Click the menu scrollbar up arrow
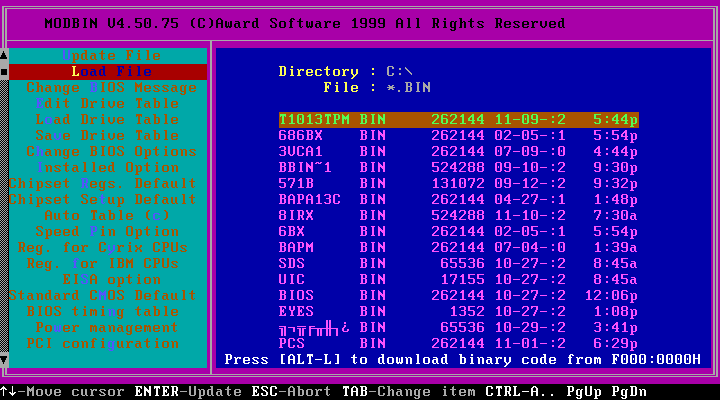The height and width of the screenshot is (400, 720). point(4,56)
